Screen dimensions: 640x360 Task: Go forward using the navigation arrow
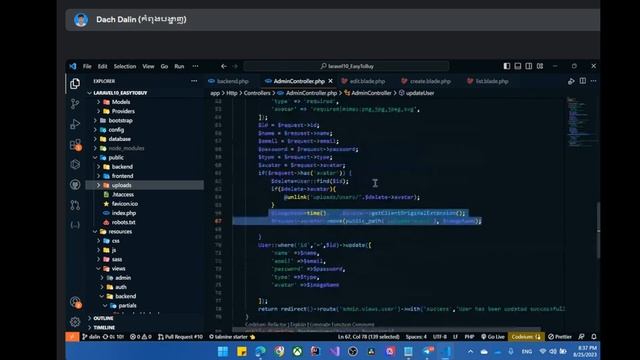tap(236, 66)
